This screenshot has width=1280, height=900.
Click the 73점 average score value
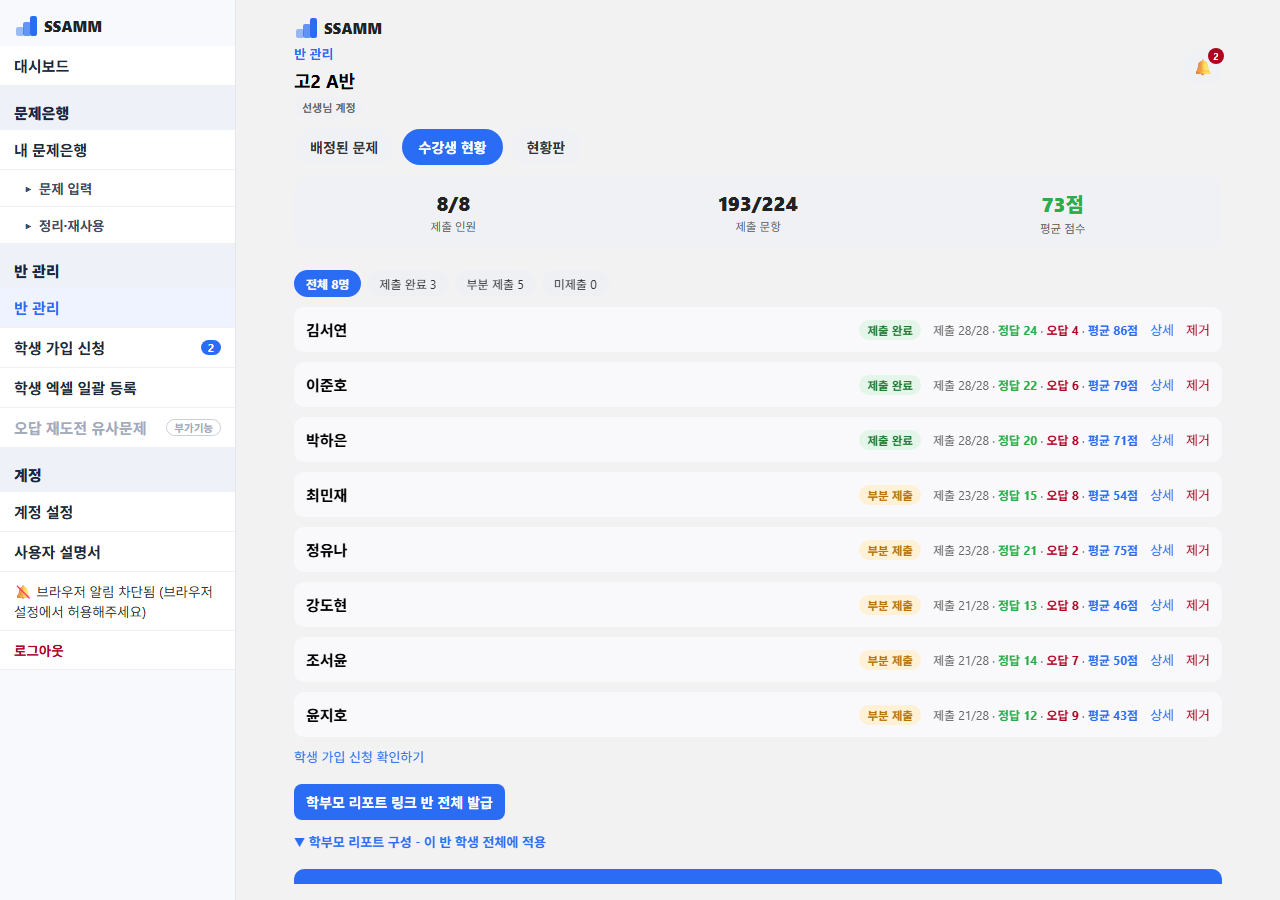point(1062,204)
